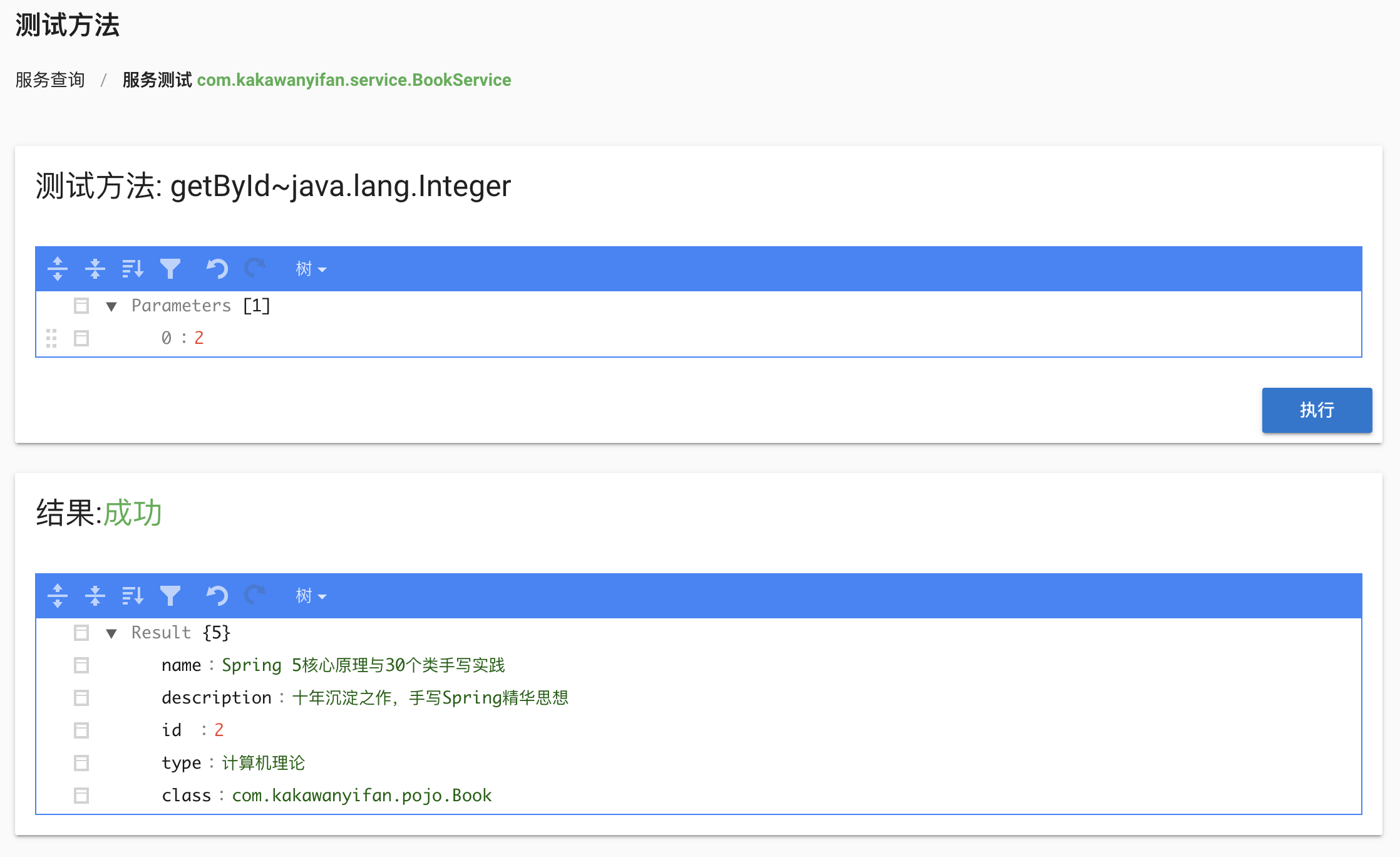Click the action box beside class field
The image size is (1400, 857).
[x=81, y=796]
